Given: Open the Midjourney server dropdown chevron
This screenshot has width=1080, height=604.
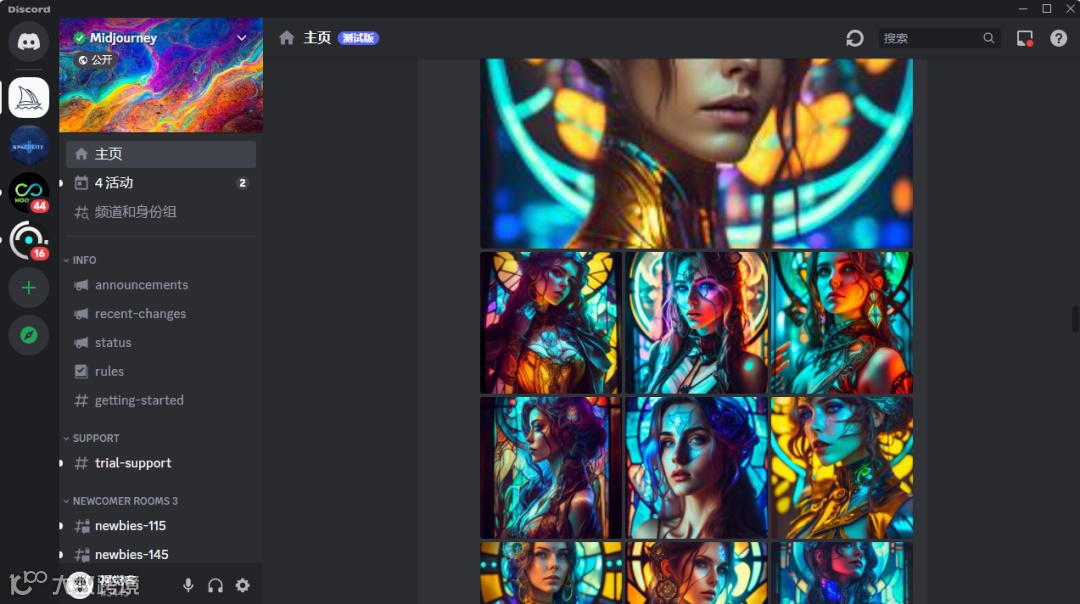Looking at the screenshot, I should click(x=242, y=38).
